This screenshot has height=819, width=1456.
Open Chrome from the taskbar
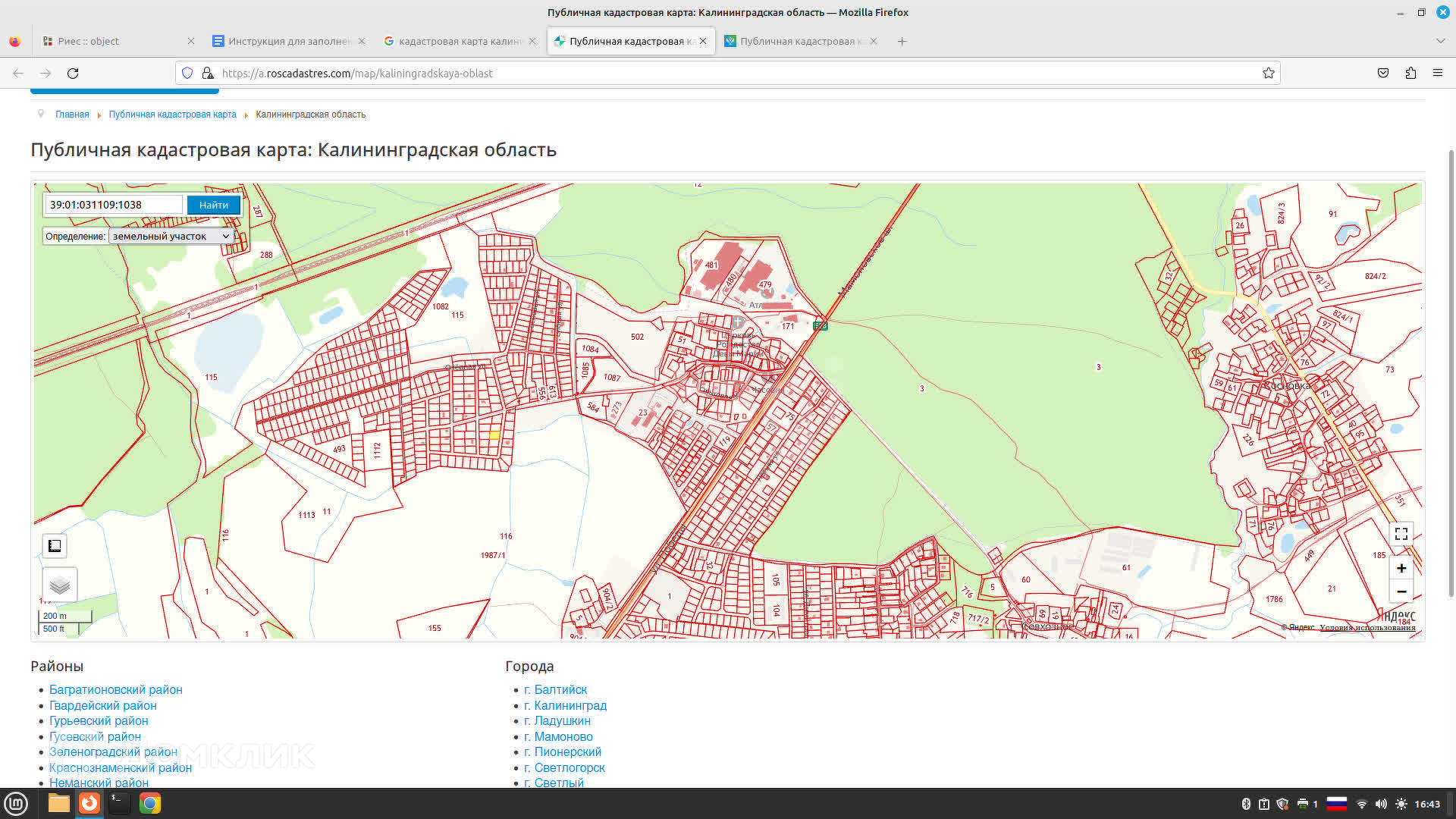[x=150, y=803]
